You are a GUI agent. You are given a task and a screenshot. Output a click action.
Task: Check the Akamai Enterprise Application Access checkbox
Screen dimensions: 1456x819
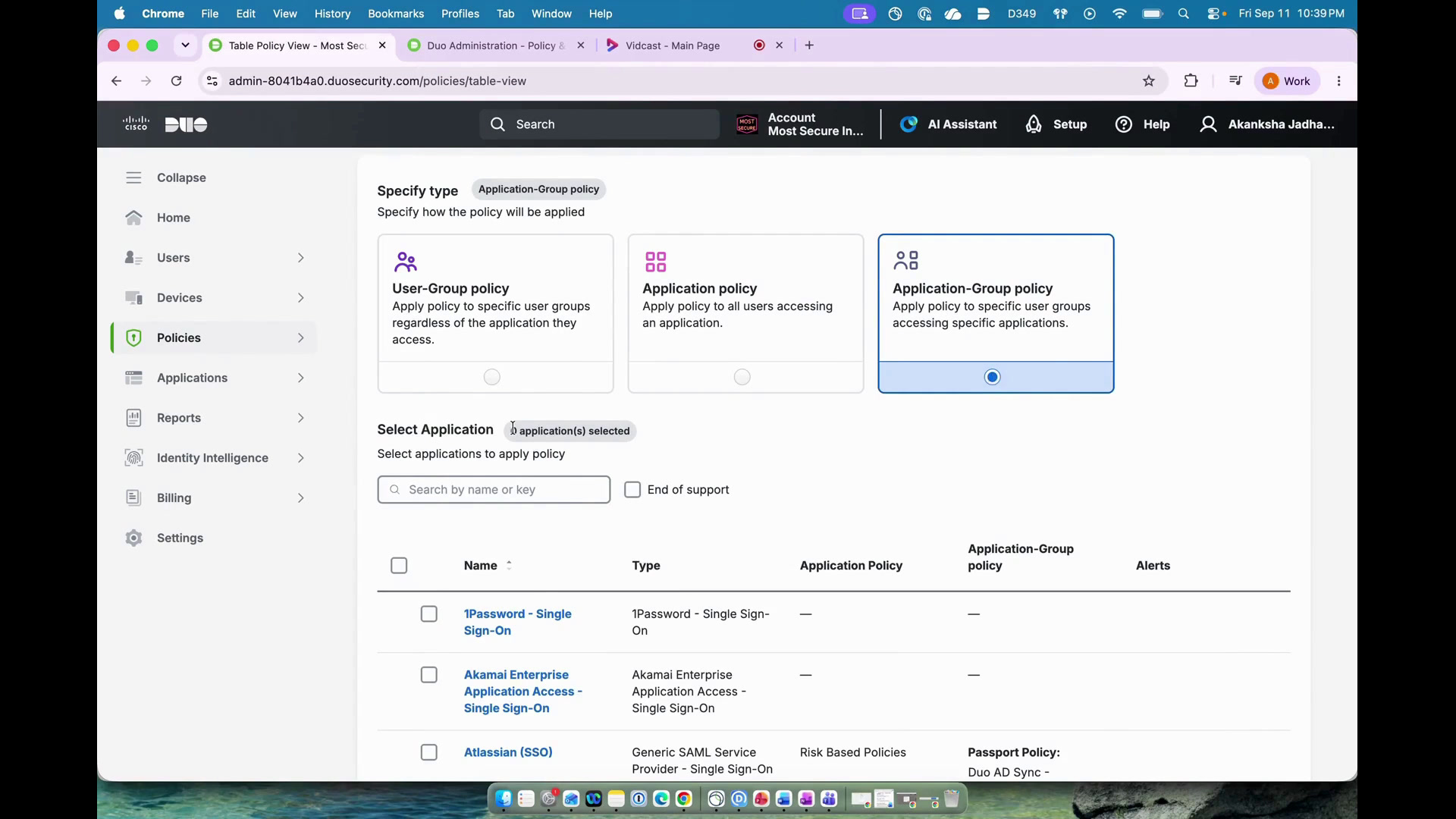pos(429,675)
